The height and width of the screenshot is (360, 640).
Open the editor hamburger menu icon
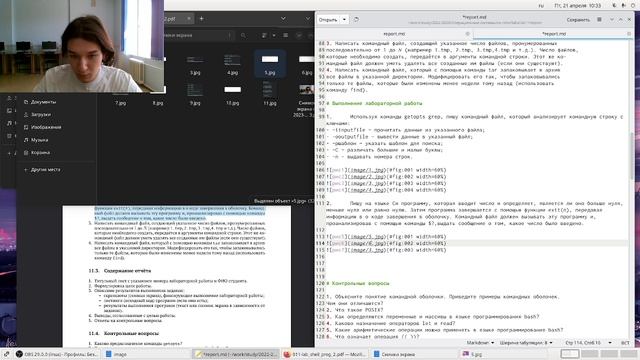599,20
